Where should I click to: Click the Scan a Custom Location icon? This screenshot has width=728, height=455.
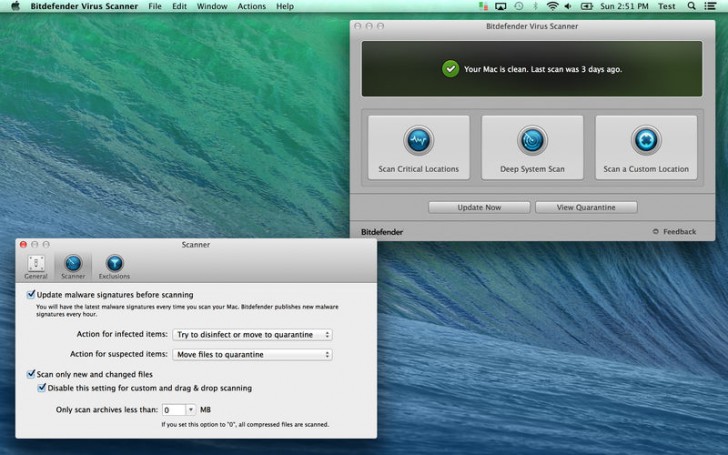pyautogui.click(x=646, y=141)
